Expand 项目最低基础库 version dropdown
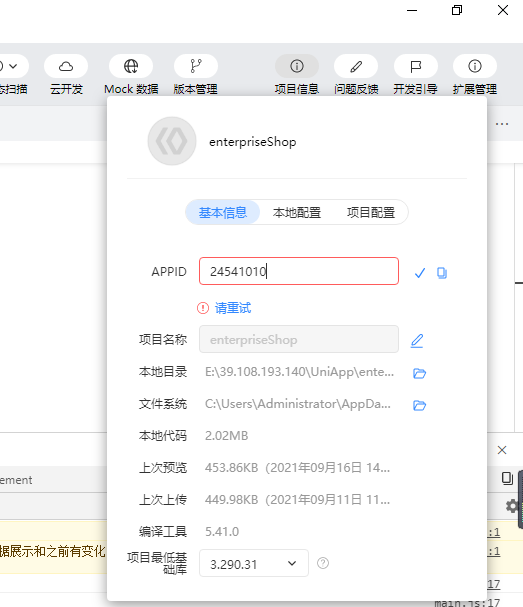The height and width of the screenshot is (607, 523). (x=254, y=563)
